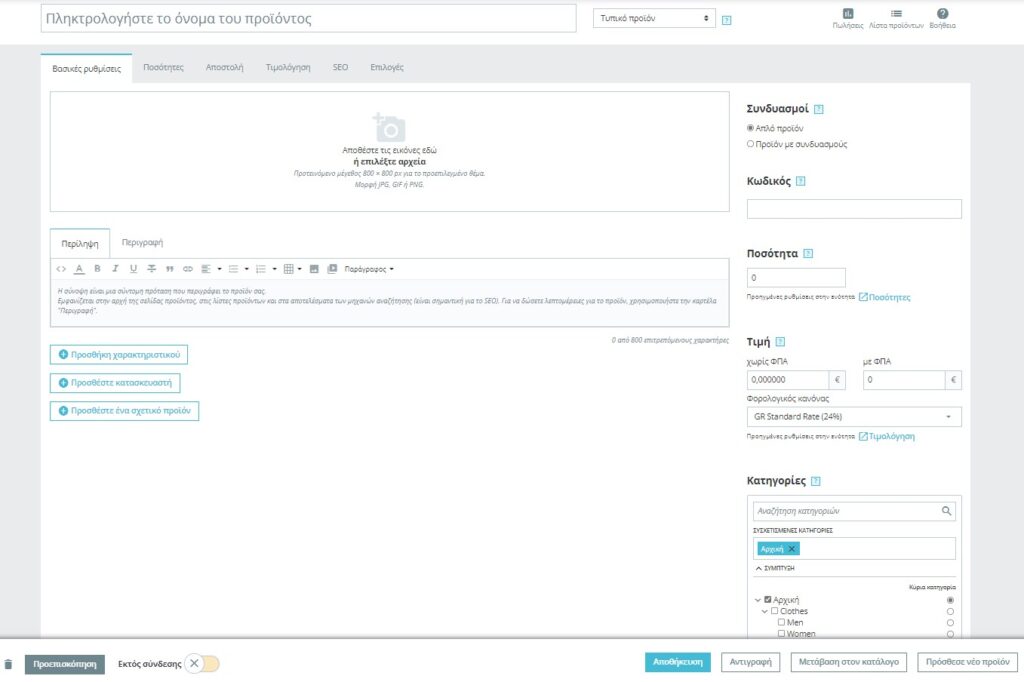
Task: Click the italic formatting icon
Action: pos(115,269)
